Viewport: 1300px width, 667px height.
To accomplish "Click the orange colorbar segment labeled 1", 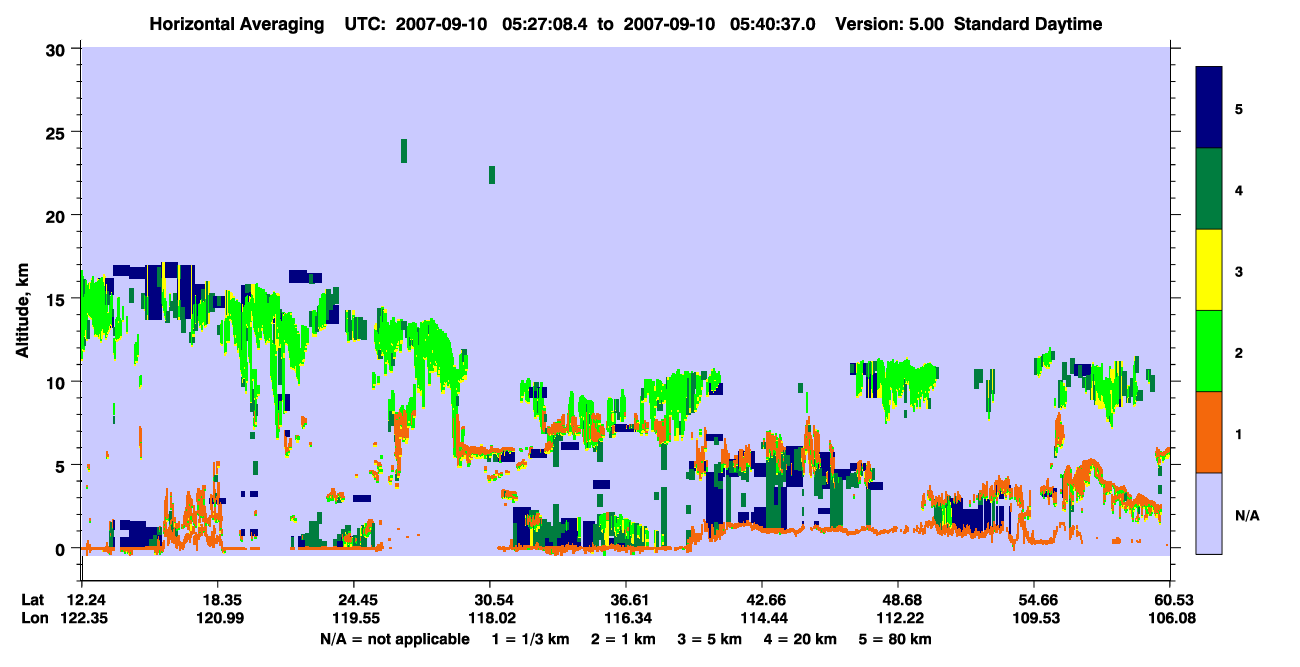I will 1209,432.
